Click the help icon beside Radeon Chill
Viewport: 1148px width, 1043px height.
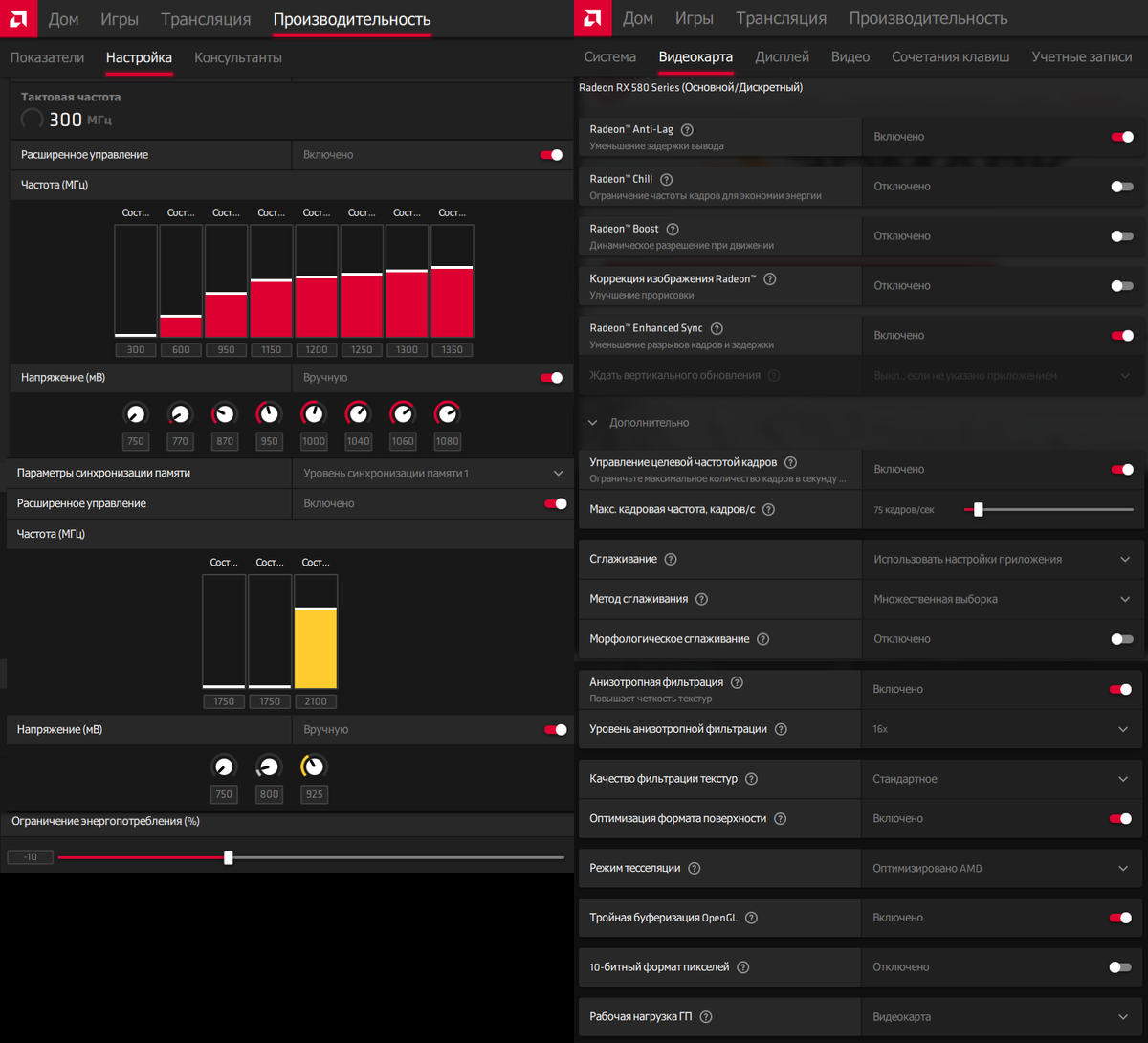(667, 180)
